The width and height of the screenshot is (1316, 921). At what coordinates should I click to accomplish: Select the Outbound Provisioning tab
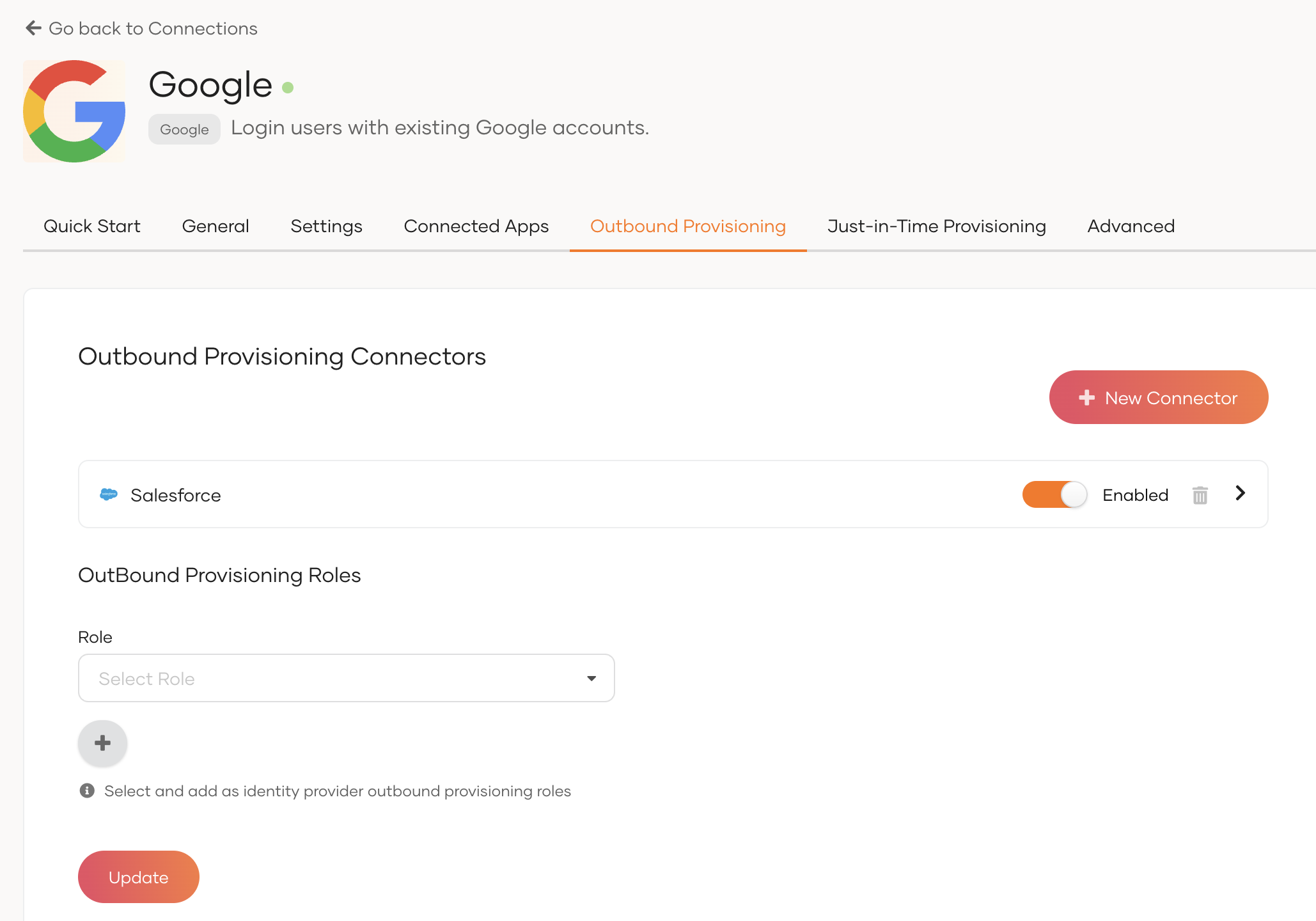click(x=688, y=226)
